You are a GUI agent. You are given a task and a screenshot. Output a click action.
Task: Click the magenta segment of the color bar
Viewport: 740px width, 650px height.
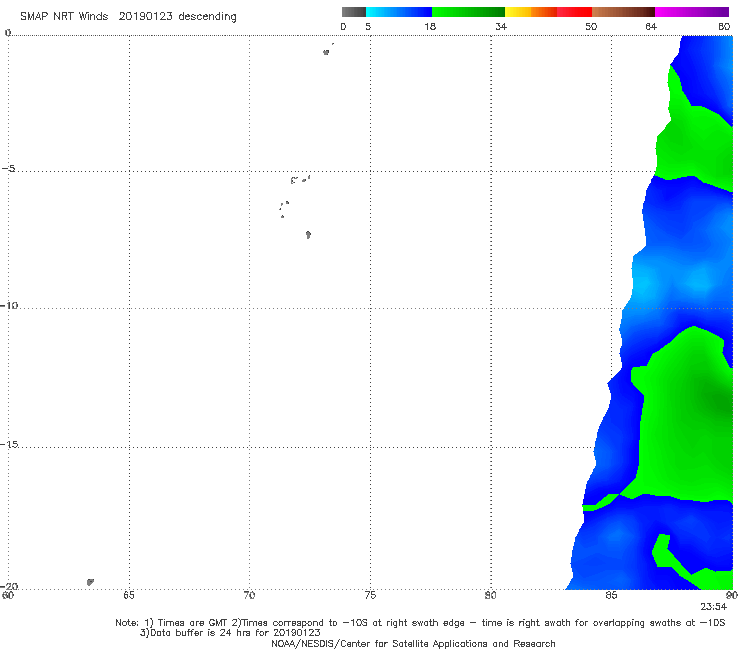tap(692, 12)
